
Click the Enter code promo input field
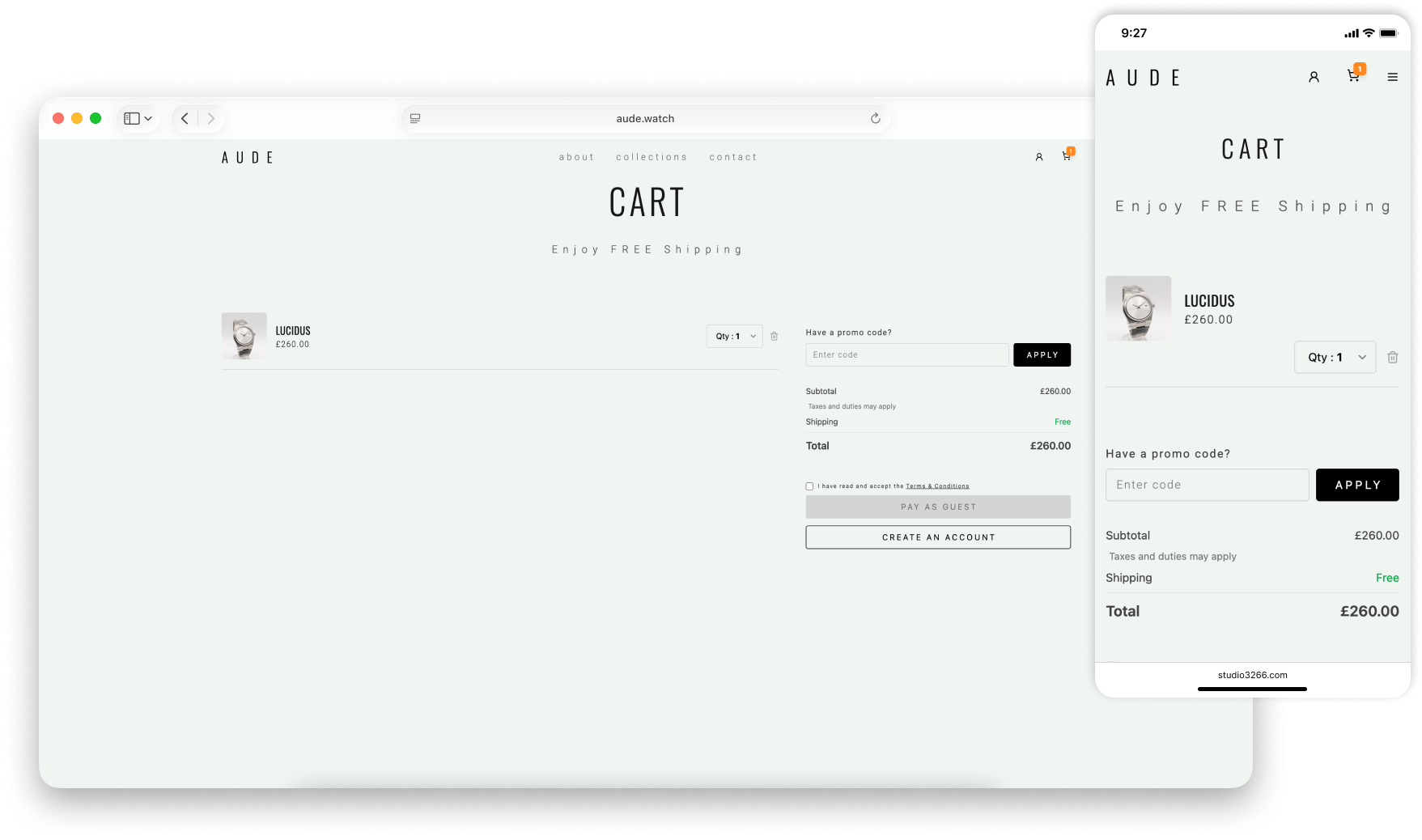[906, 354]
